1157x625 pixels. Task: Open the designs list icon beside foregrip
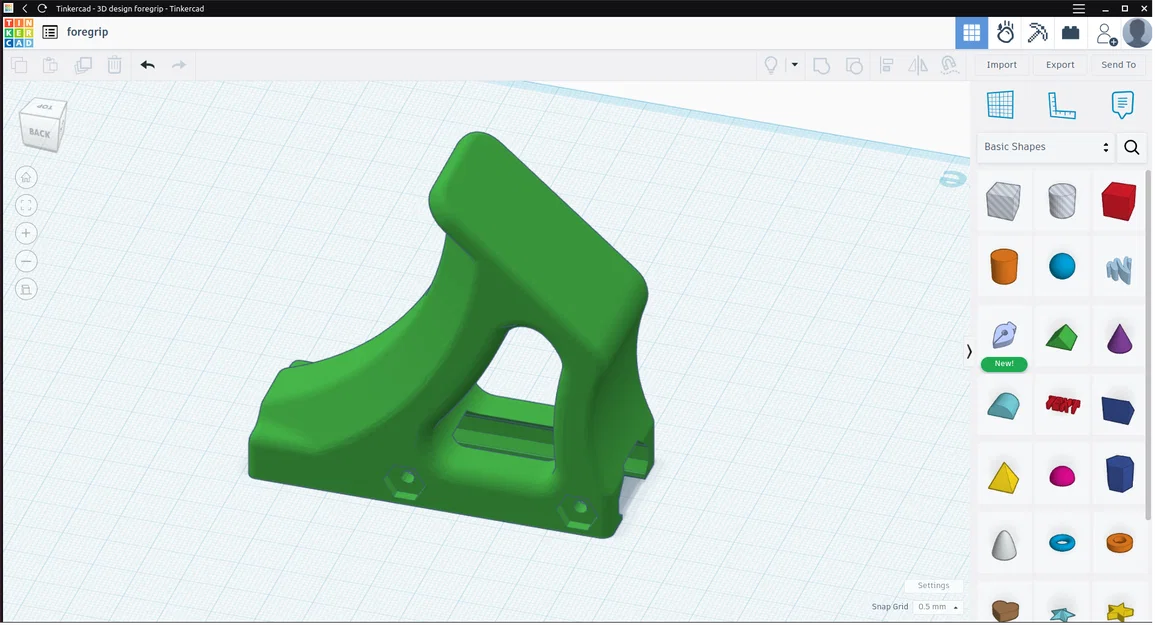[x=50, y=32]
